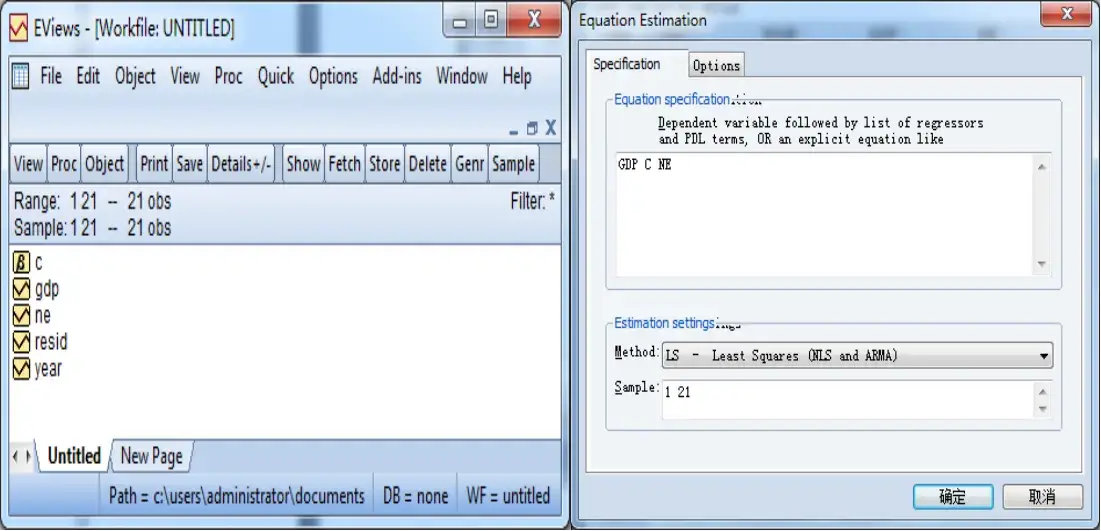Switch to the Options tab in dialog
This screenshot has height=531, width=1101.
[x=716, y=66]
